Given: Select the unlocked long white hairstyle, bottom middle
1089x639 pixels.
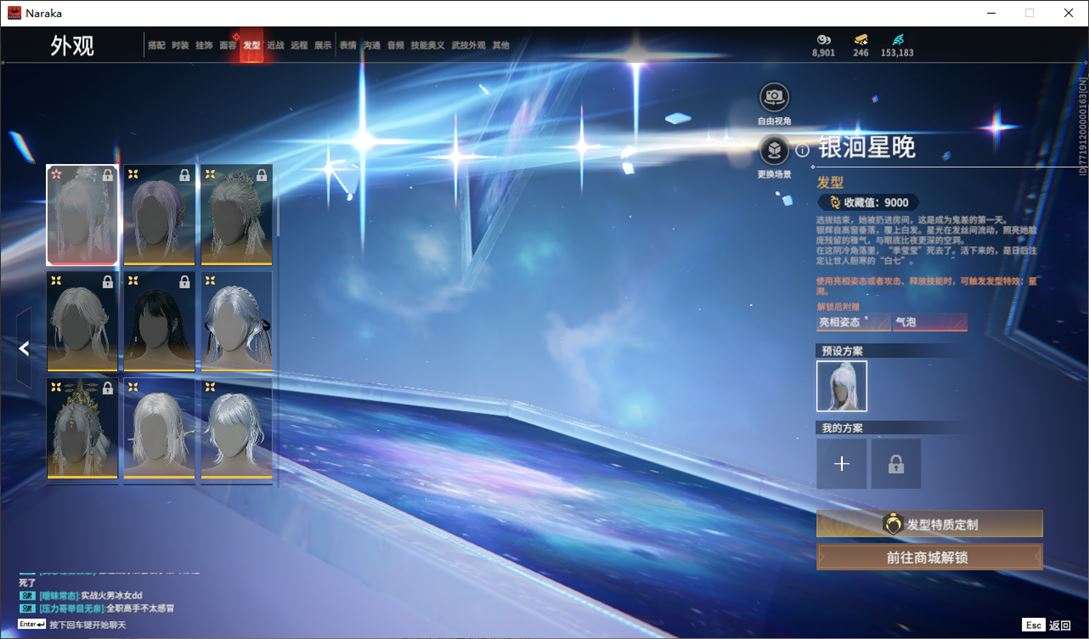Looking at the screenshot, I should click(159, 429).
